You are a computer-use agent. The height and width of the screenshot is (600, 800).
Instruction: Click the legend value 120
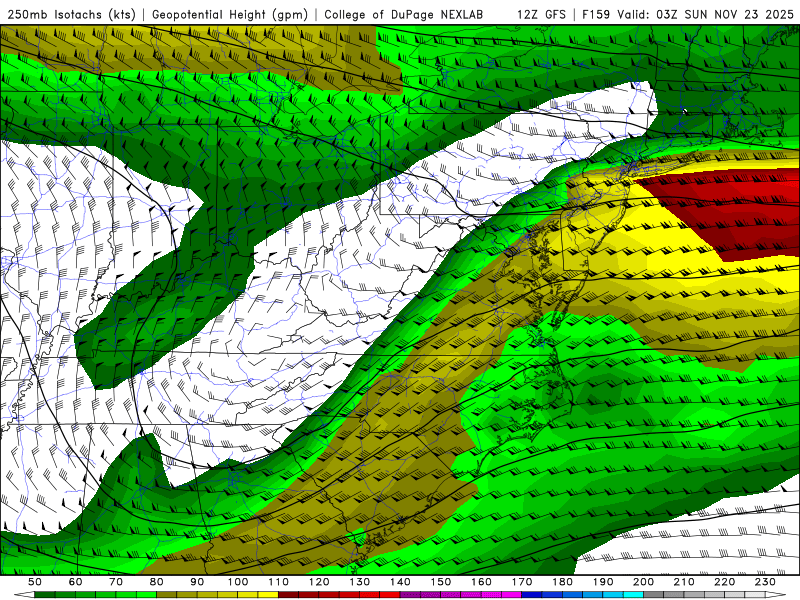(319, 582)
